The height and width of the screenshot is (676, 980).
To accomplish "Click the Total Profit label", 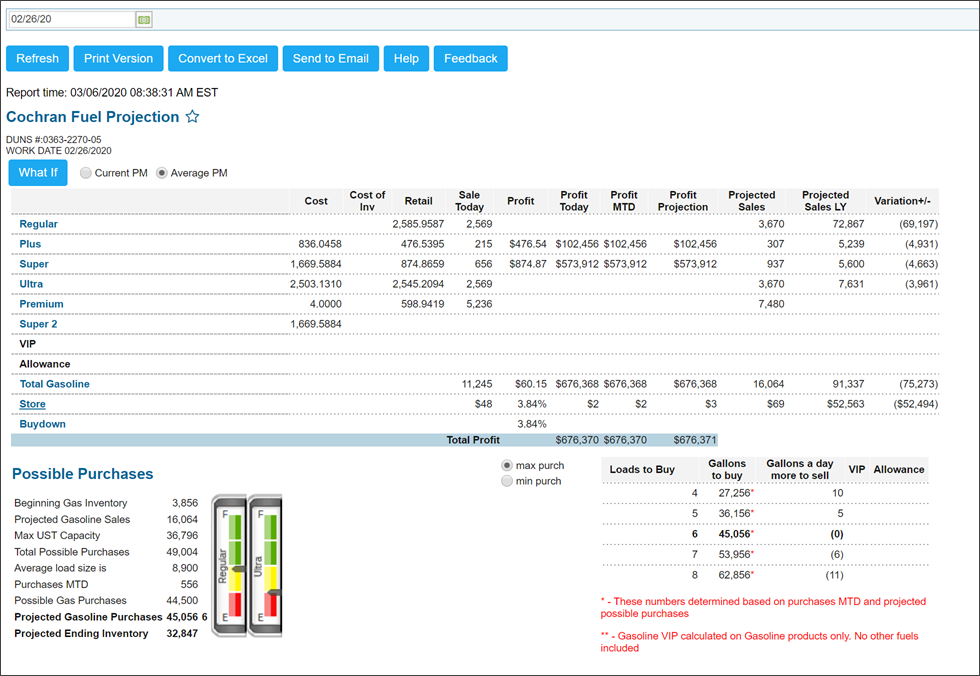I will tap(473, 440).
